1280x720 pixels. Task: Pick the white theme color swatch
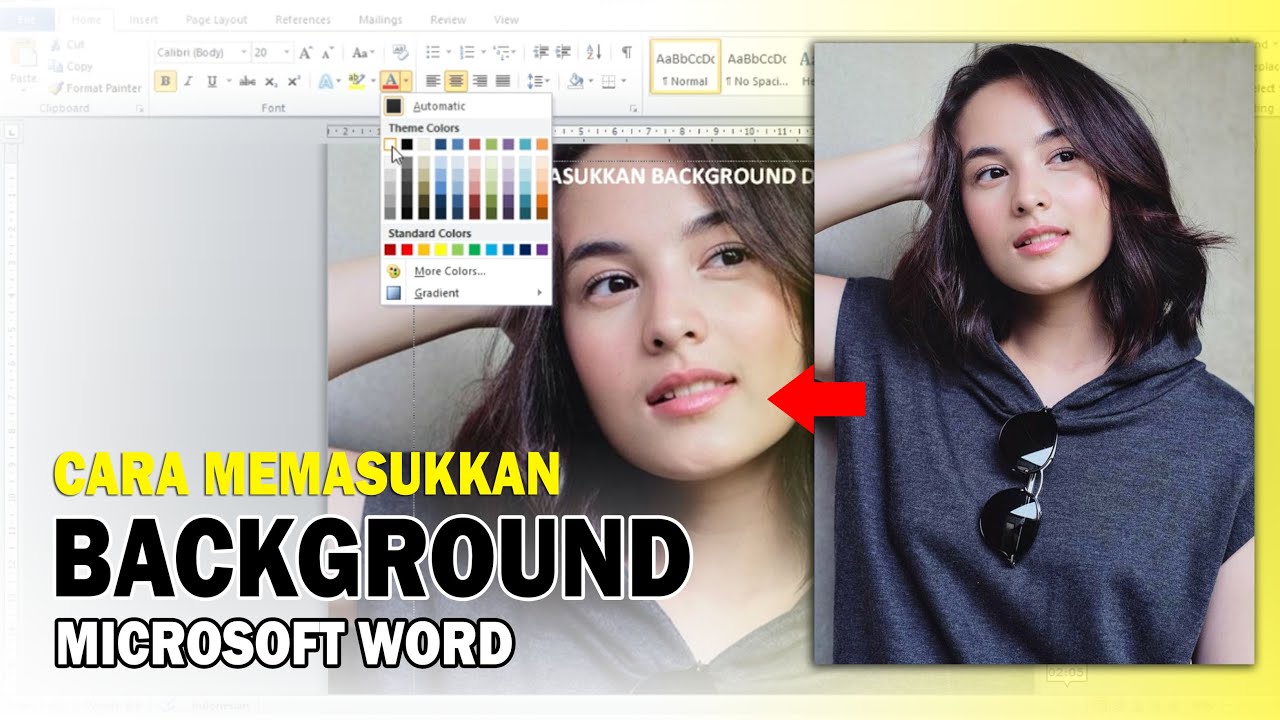click(390, 144)
